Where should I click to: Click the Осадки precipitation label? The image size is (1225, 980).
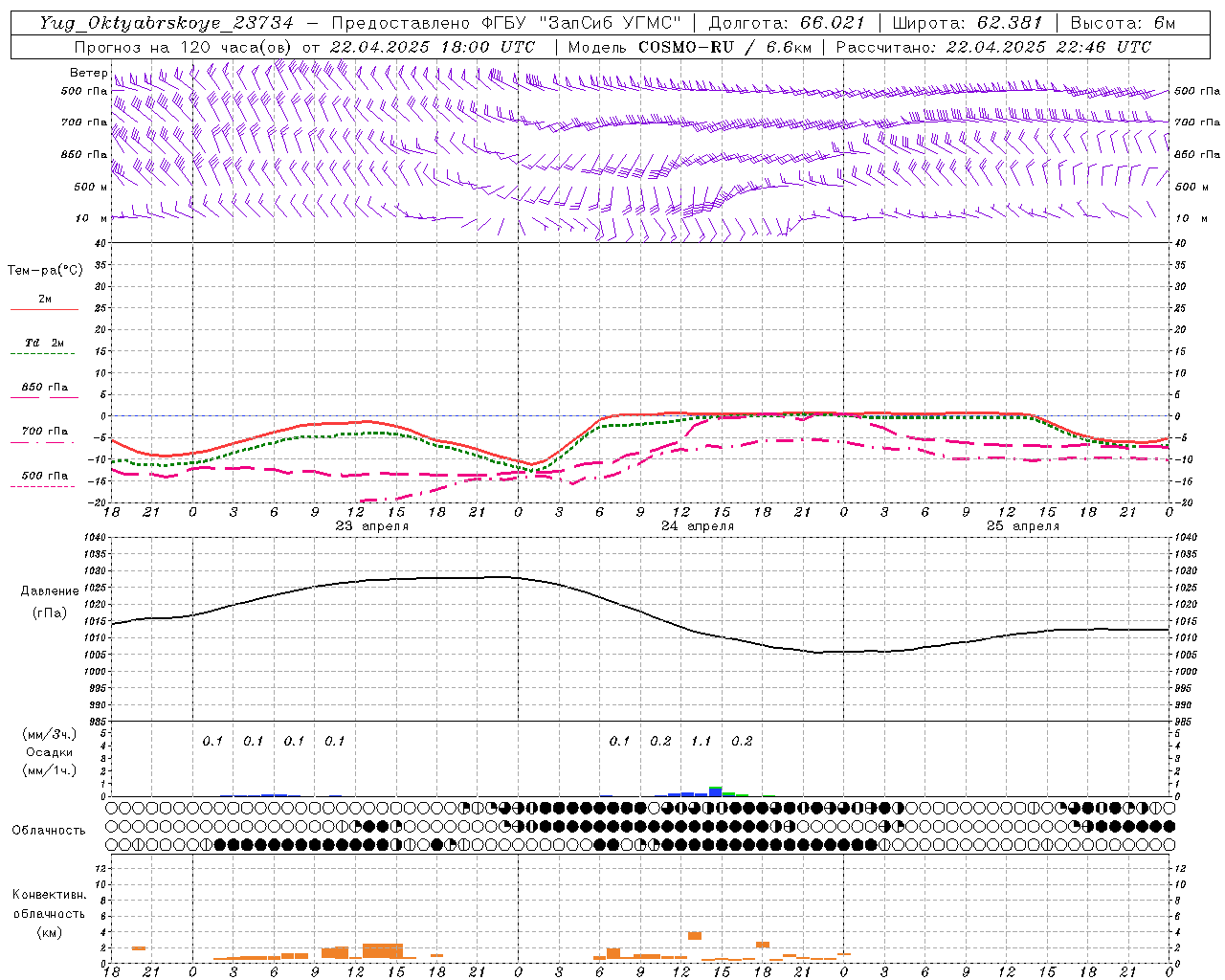click(x=50, y=752)
